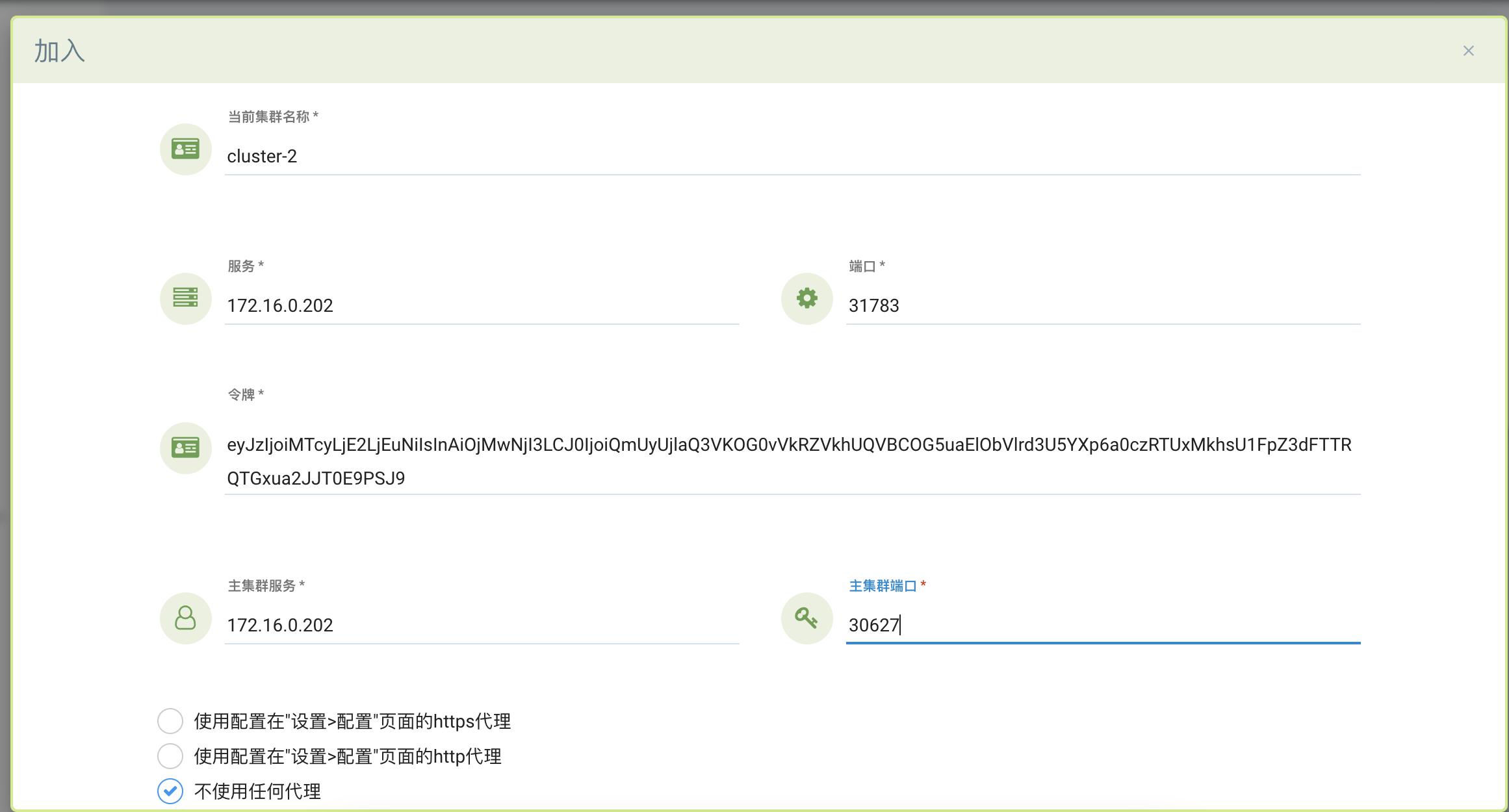This screenshot has height=812, width=1509.
Task: Click the join (加入) dialog title
Action: (x=59, y=51)
